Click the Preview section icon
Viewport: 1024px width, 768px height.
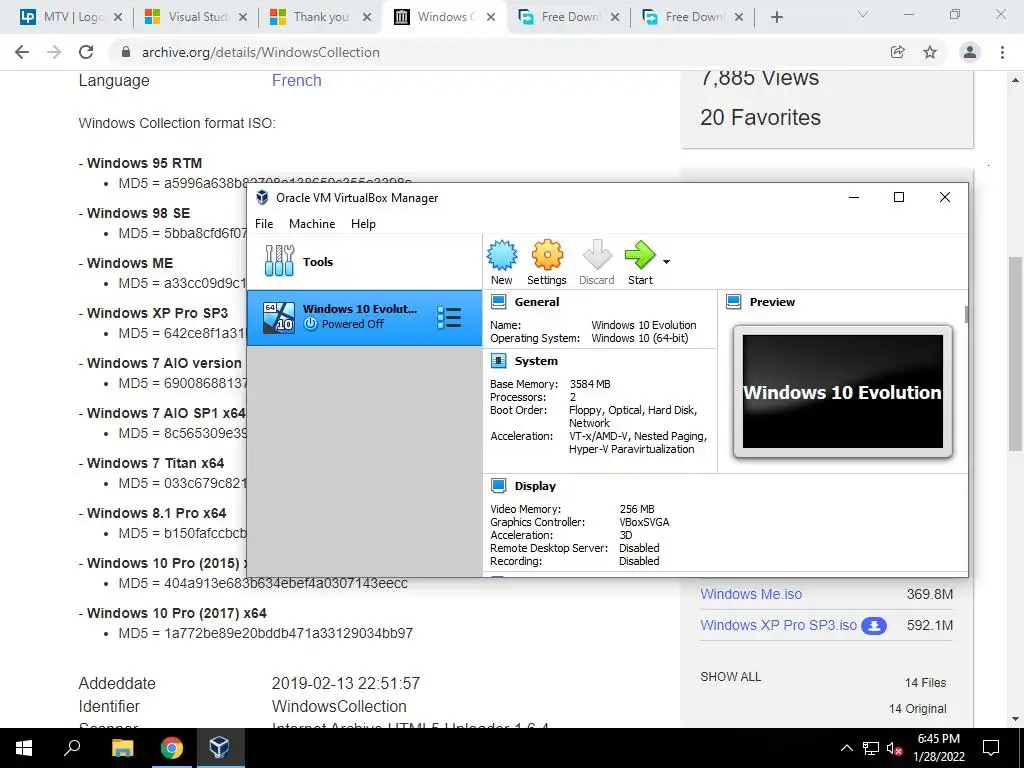[x=733, y=302]
